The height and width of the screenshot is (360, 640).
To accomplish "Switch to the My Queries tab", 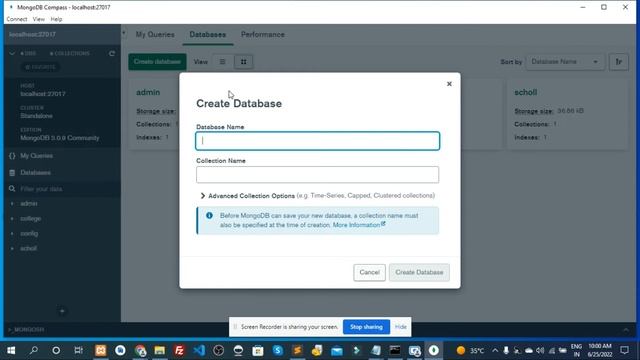I will (x=155, y=35).
